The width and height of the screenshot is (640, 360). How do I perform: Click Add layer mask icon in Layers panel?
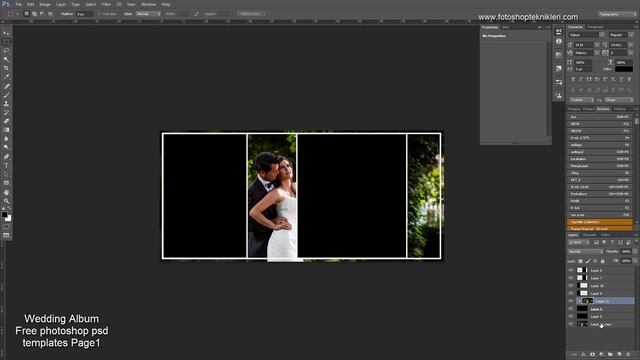pyautogui.click(x=592, y=354)
